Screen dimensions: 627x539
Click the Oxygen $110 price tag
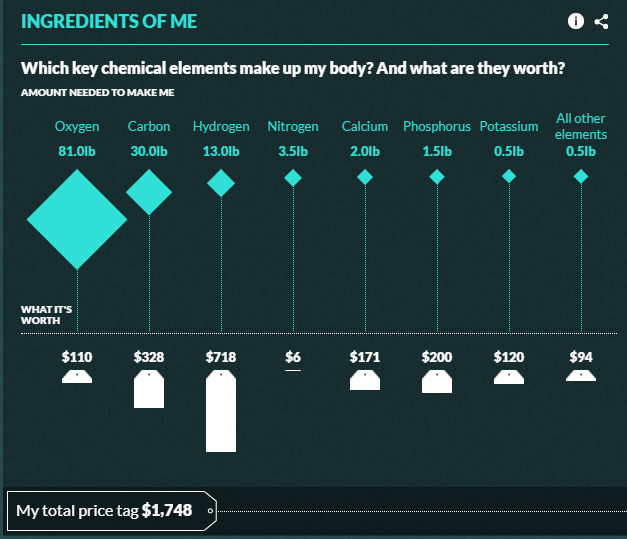point(77,376)
